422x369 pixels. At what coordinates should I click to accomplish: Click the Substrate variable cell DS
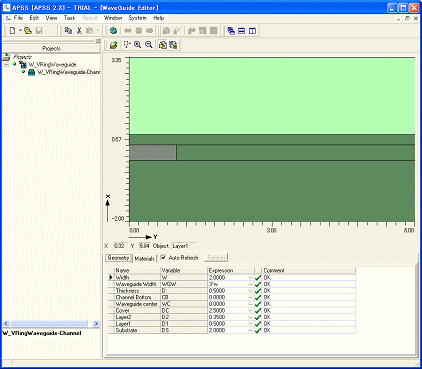[184, 330]
